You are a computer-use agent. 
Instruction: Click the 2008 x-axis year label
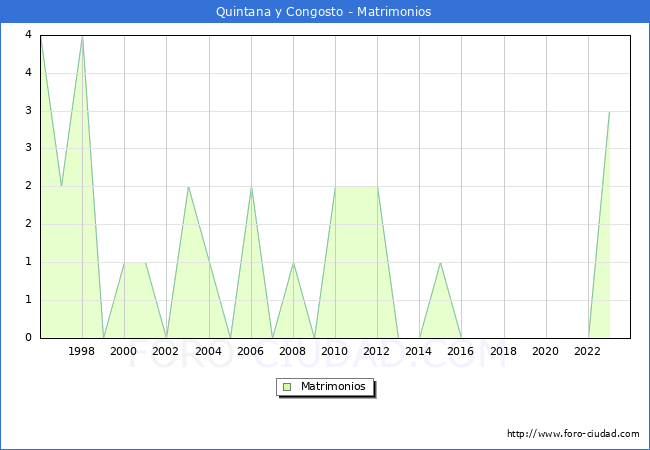[292, 351]
